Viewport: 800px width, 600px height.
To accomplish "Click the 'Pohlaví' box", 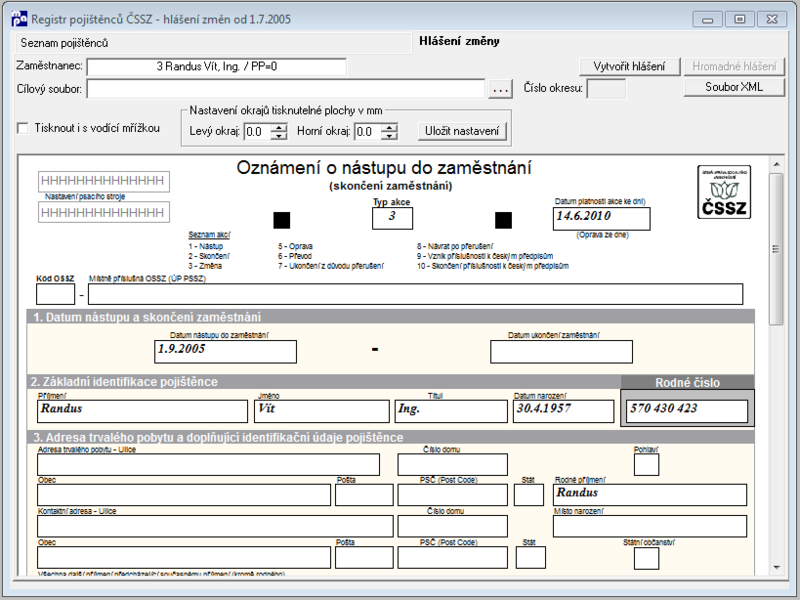I will pyautogui.click(x=646, y=465).
